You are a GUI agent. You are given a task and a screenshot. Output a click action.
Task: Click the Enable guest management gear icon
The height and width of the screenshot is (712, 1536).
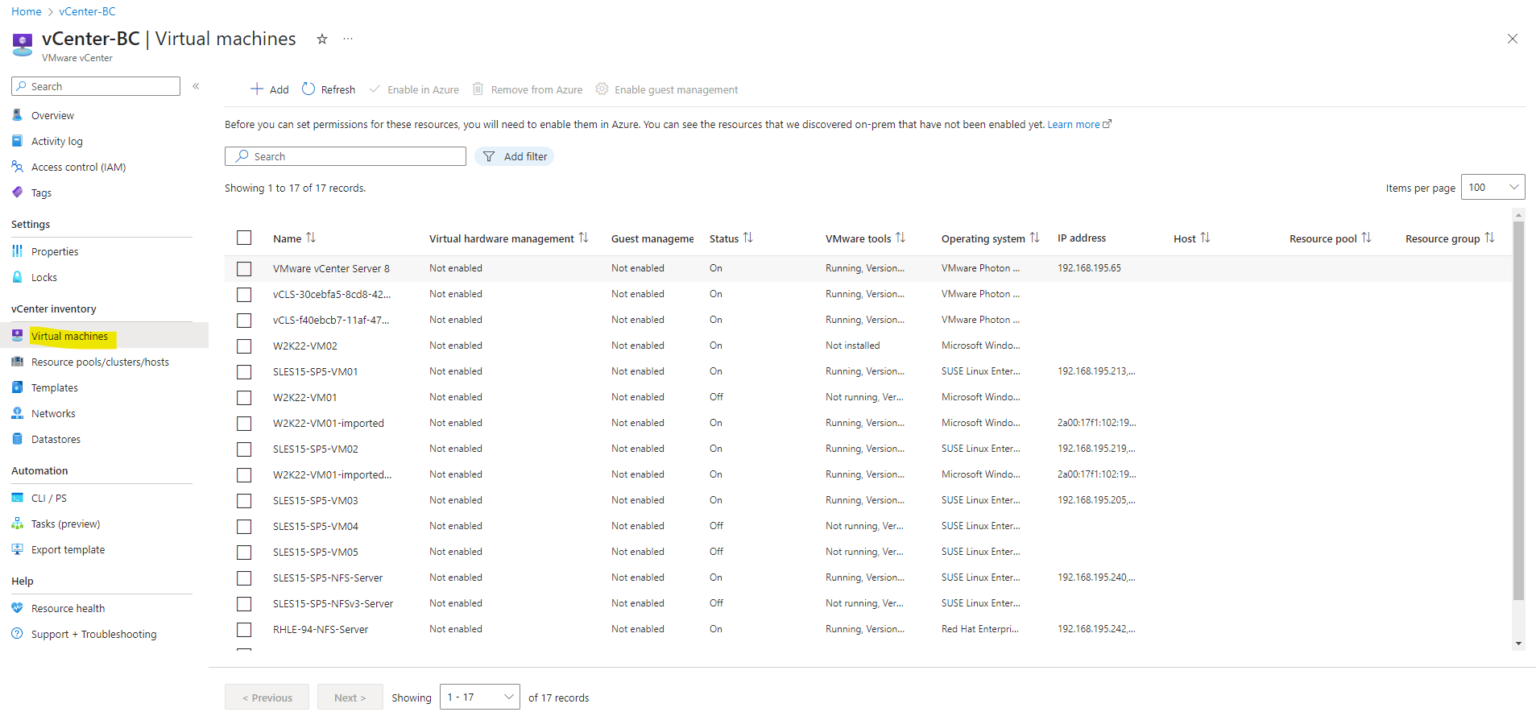pos(601,89)
